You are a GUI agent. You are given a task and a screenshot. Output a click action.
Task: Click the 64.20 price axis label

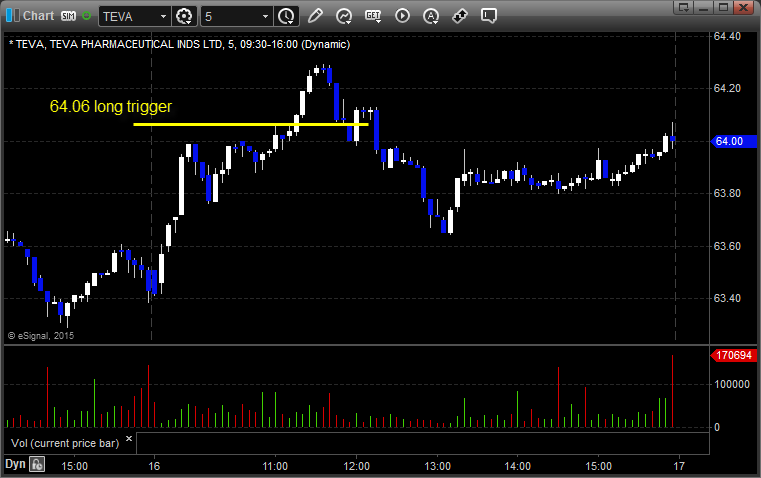(727, 88)
